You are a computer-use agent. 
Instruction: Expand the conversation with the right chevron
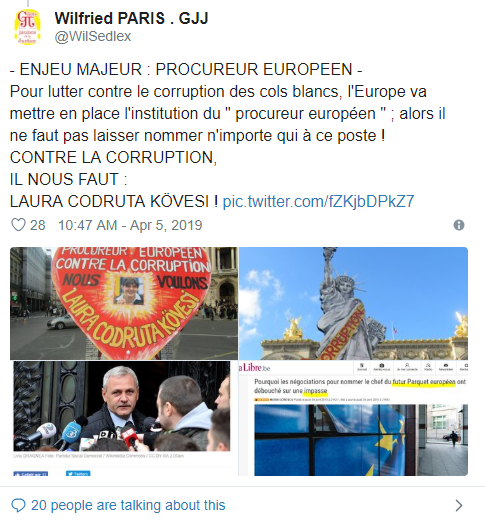(x=459, y=506)
